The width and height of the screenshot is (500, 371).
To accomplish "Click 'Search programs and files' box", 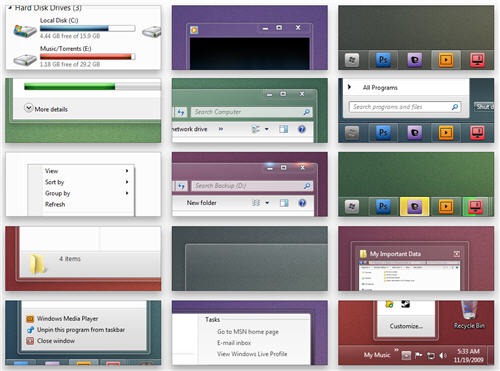I will point(405,107).
